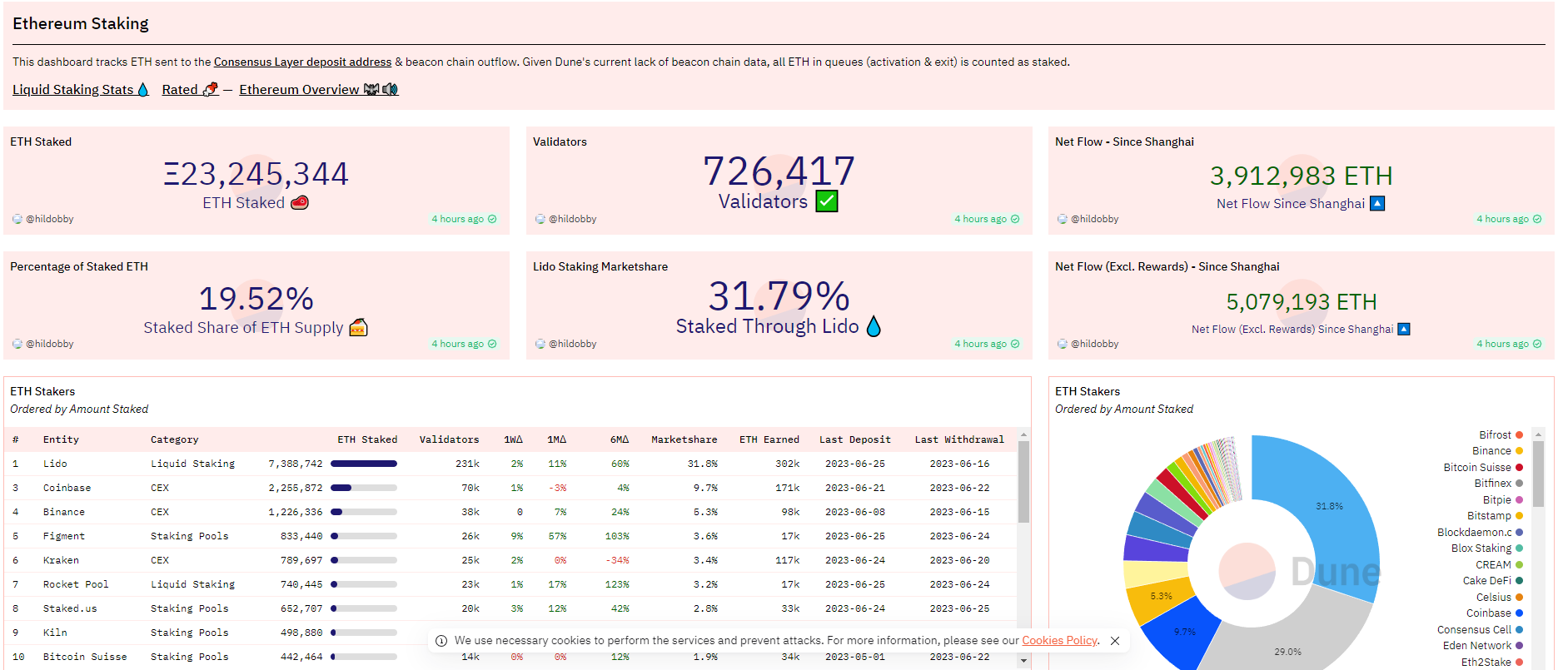Viewport: 1568px width, 670px height.
Task: Click the green checkmark icon beside Validators
Action: coord(826,201)
